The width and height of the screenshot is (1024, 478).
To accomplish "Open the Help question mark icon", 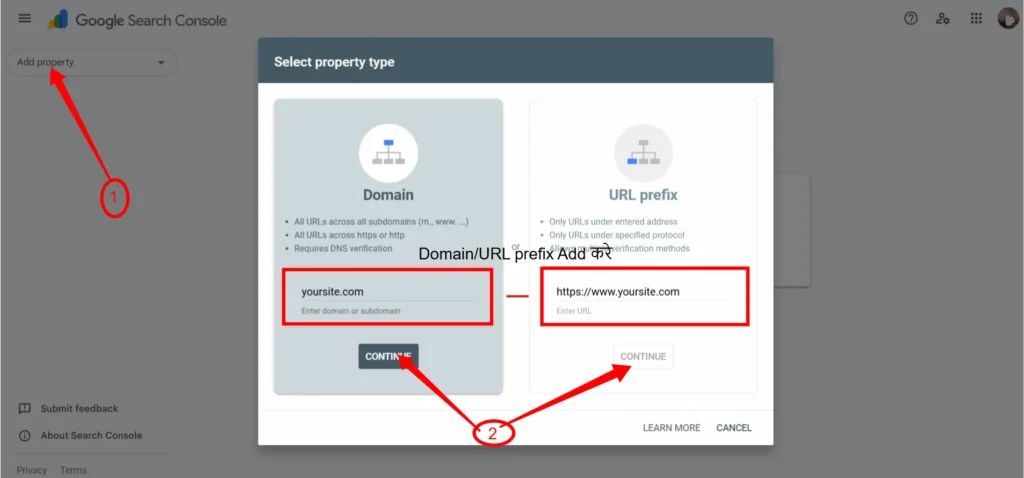I will pos(911,18).
